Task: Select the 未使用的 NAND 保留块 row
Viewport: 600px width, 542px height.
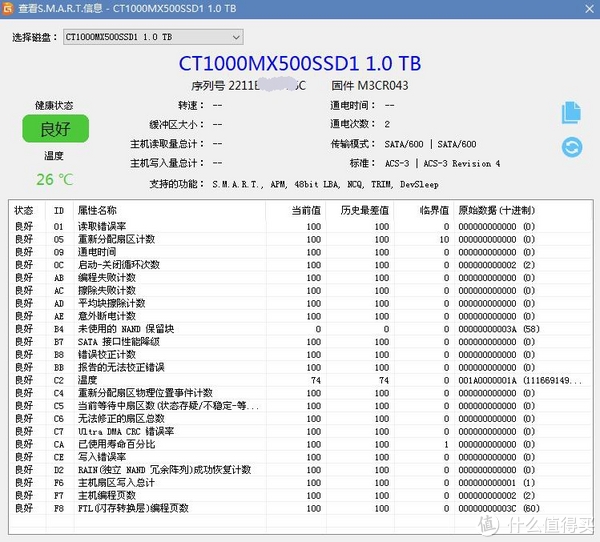Action: coord(300,329)
